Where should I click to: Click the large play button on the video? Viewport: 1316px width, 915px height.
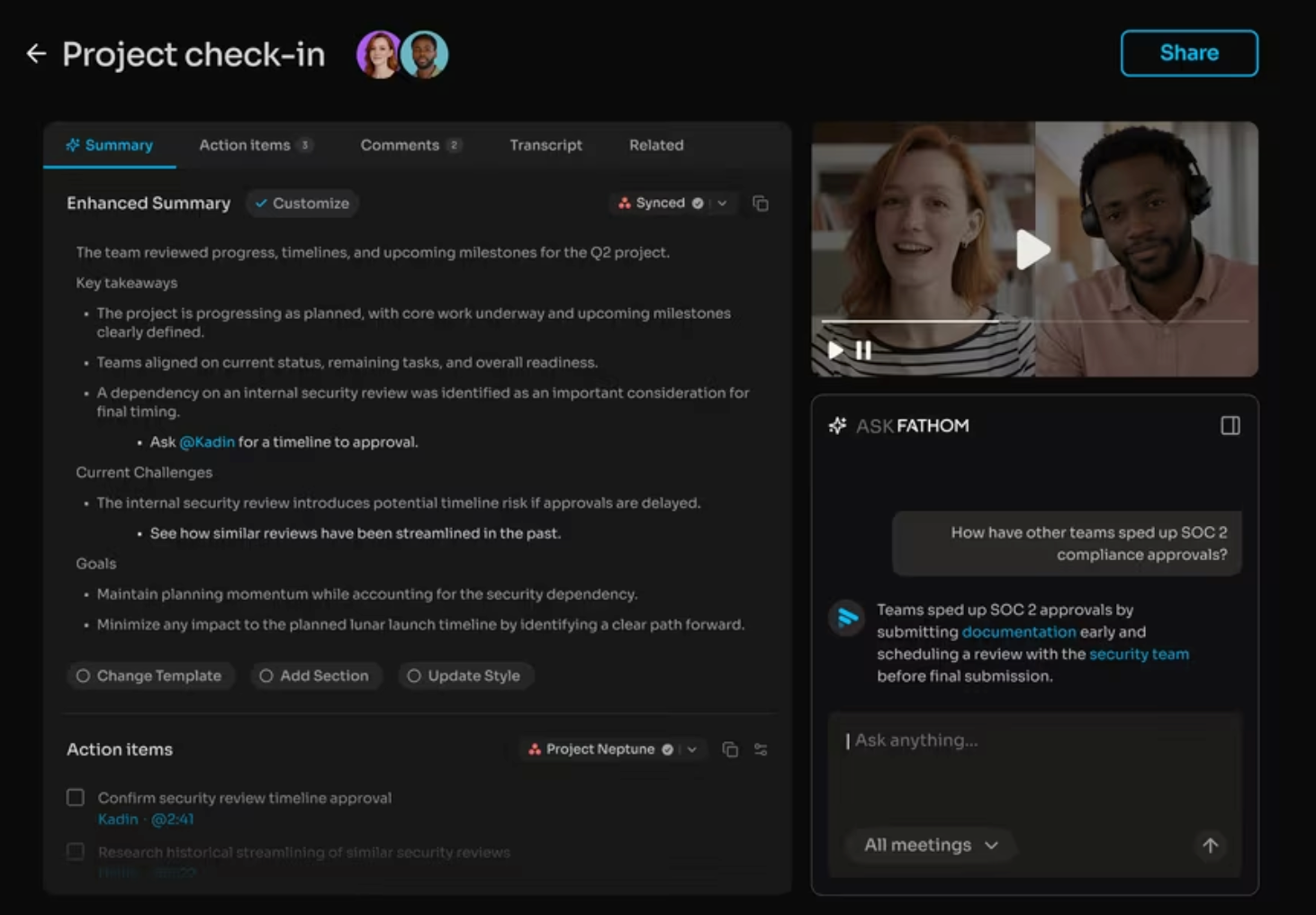point(1032,249)
